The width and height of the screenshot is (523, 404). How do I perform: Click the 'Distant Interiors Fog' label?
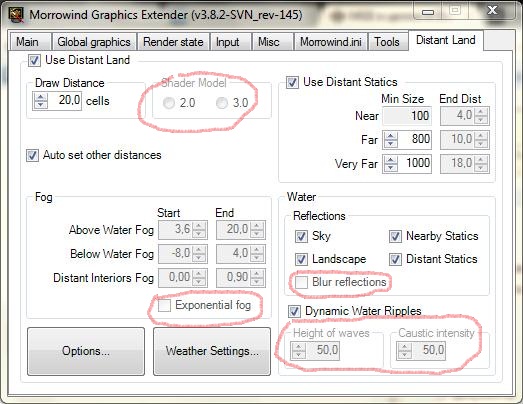tap(103, 278)
